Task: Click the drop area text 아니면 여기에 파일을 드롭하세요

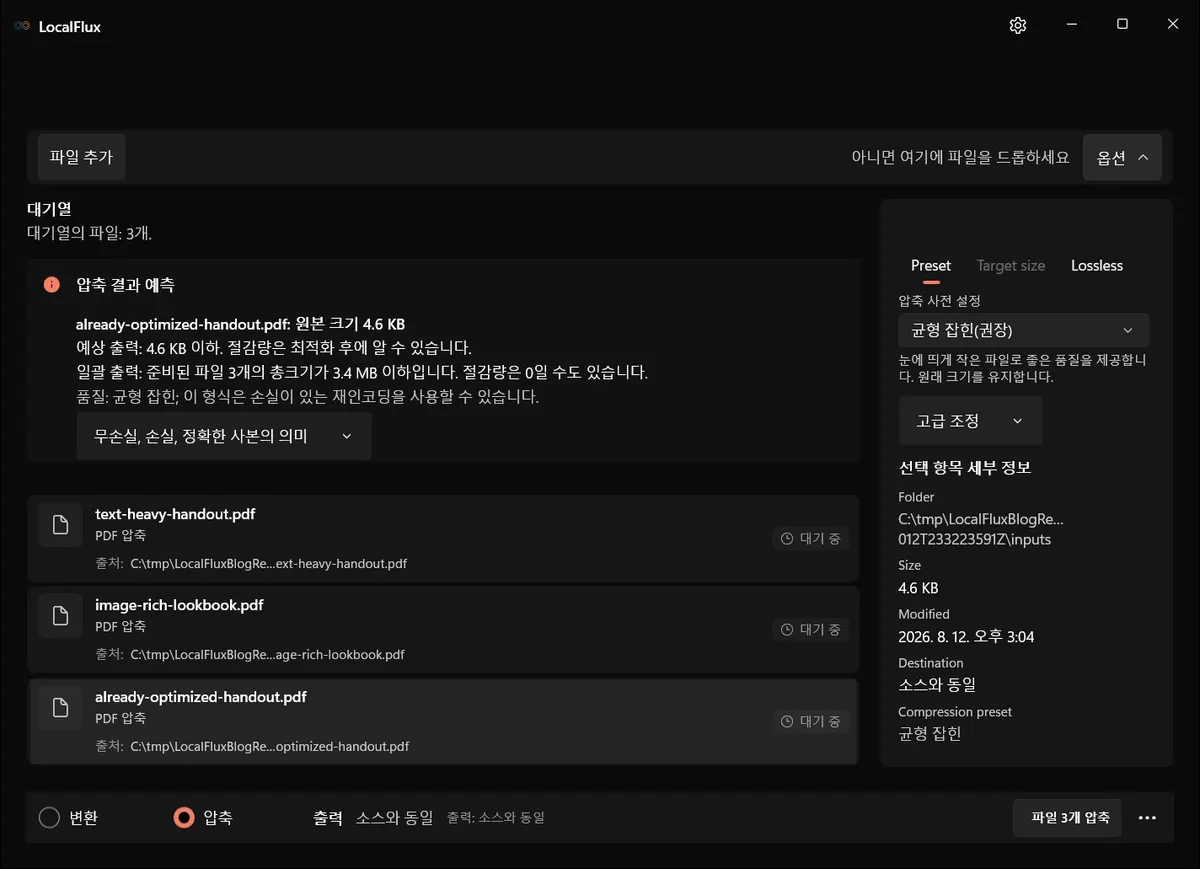Action: pos(960,157)
